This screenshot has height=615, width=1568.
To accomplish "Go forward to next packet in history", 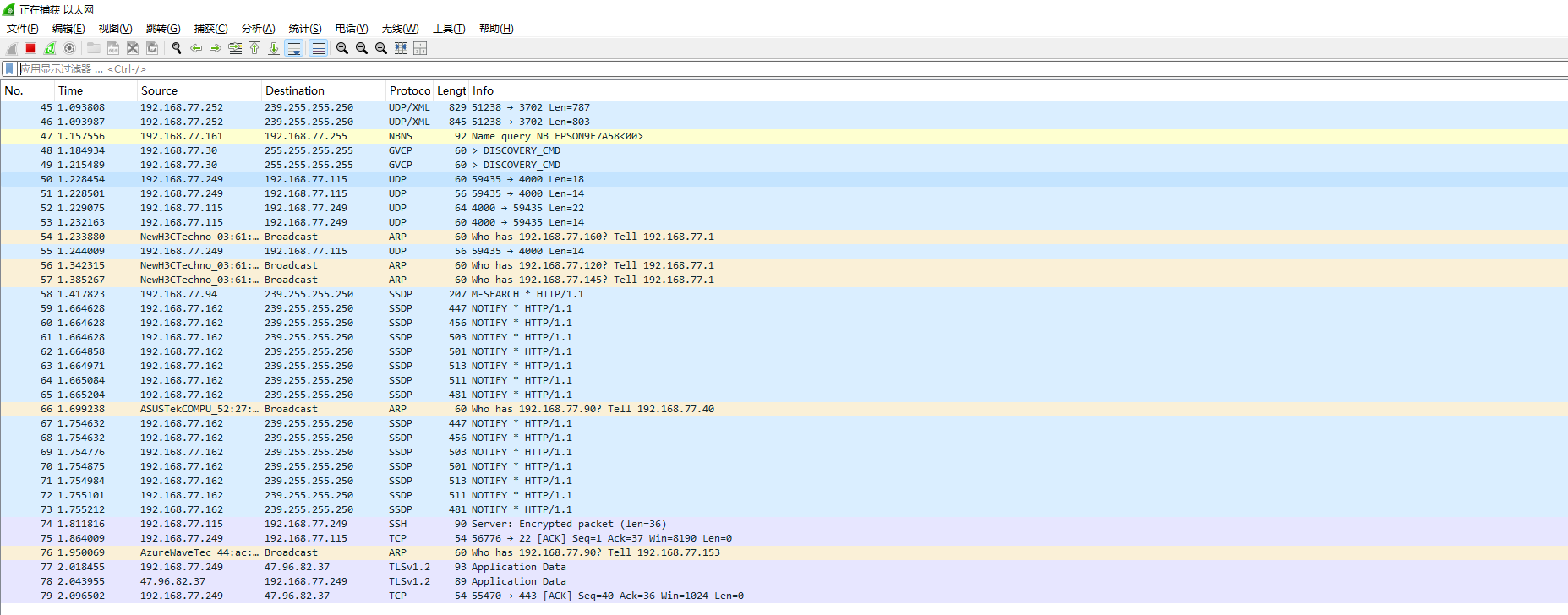I will (x=216, y=48).
